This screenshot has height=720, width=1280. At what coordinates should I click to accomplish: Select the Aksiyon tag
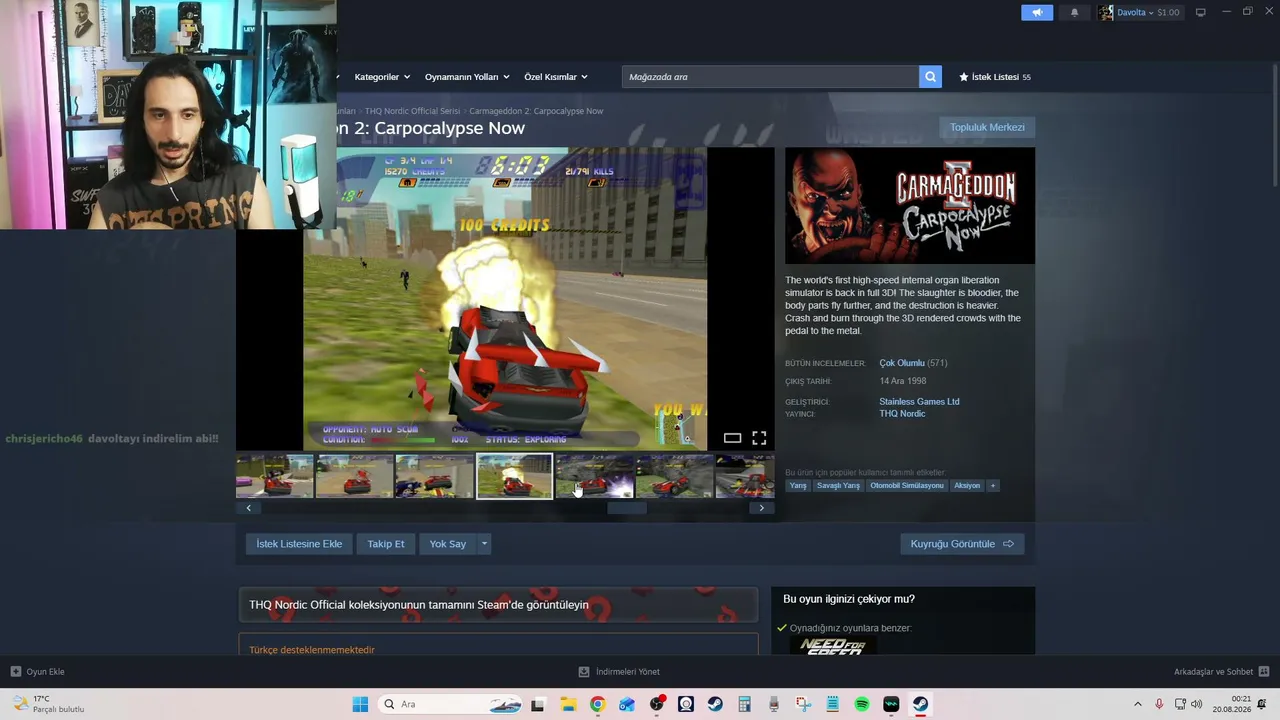pyautogui.click(x=967, y=486)
